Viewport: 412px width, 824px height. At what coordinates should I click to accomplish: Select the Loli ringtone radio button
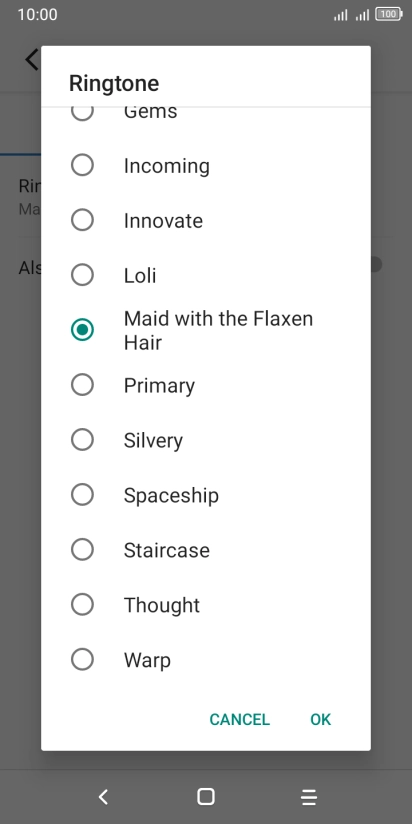coord(82,275)
